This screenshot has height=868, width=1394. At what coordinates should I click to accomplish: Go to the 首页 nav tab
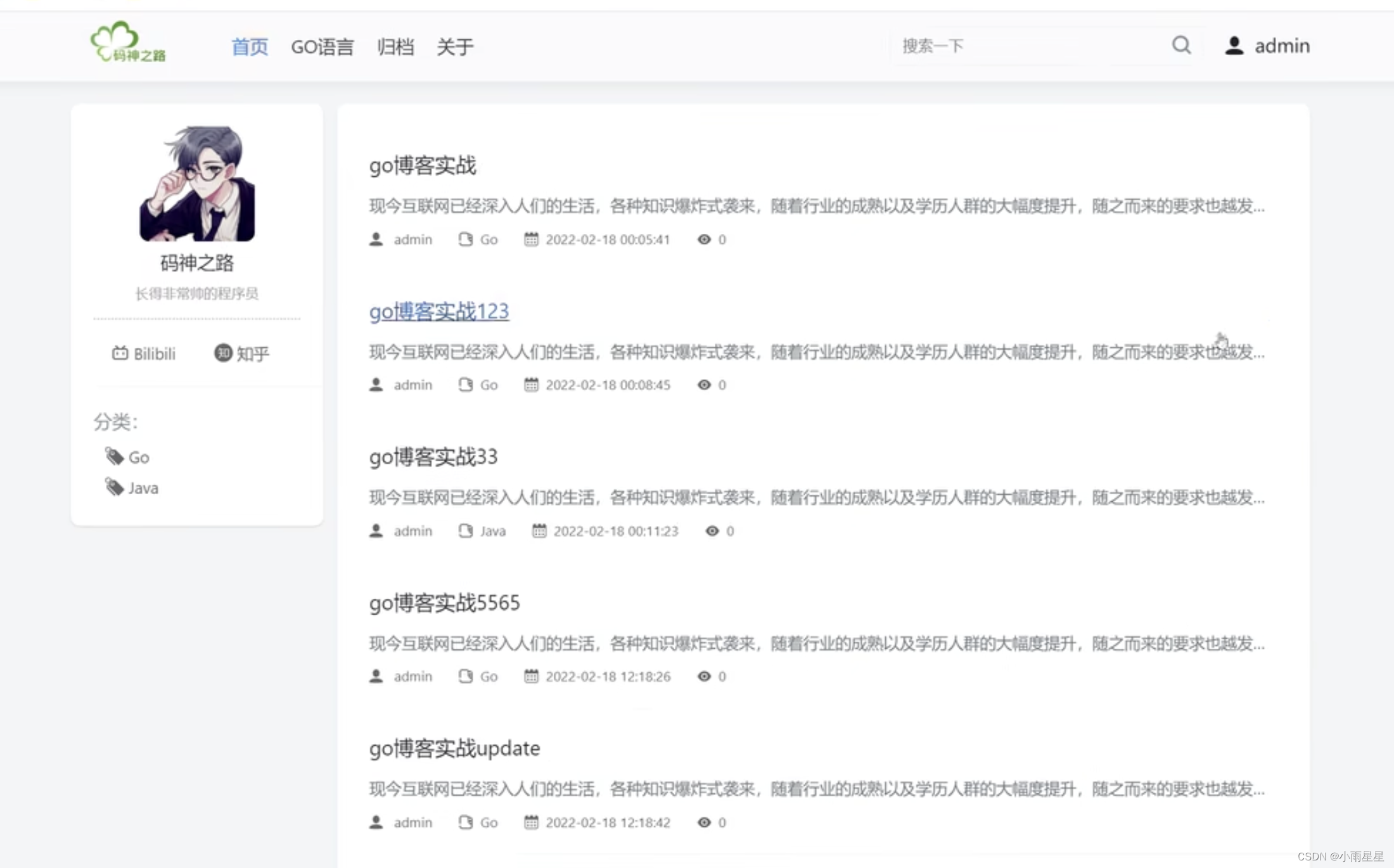pos(250,47)
